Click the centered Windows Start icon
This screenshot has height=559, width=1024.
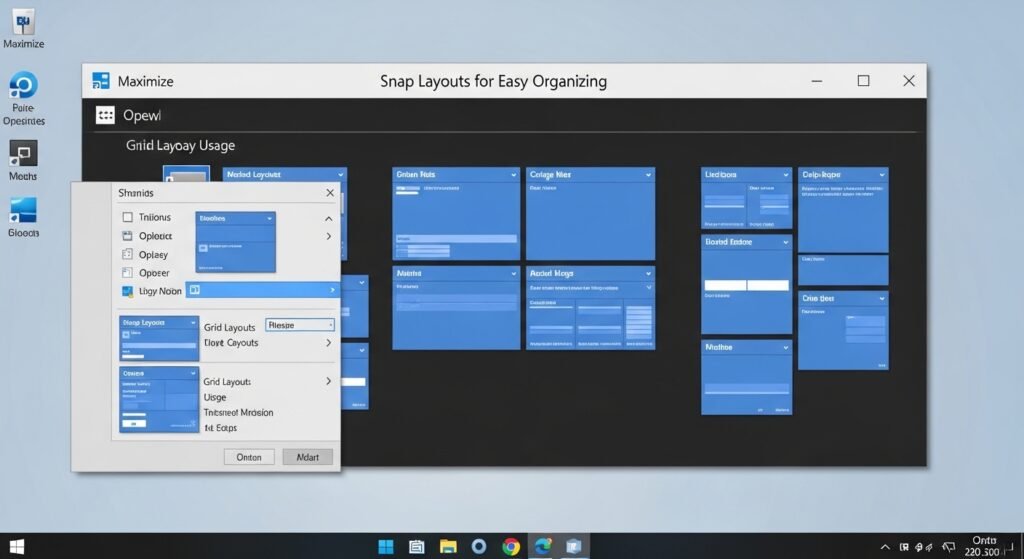tap(385, 546)
